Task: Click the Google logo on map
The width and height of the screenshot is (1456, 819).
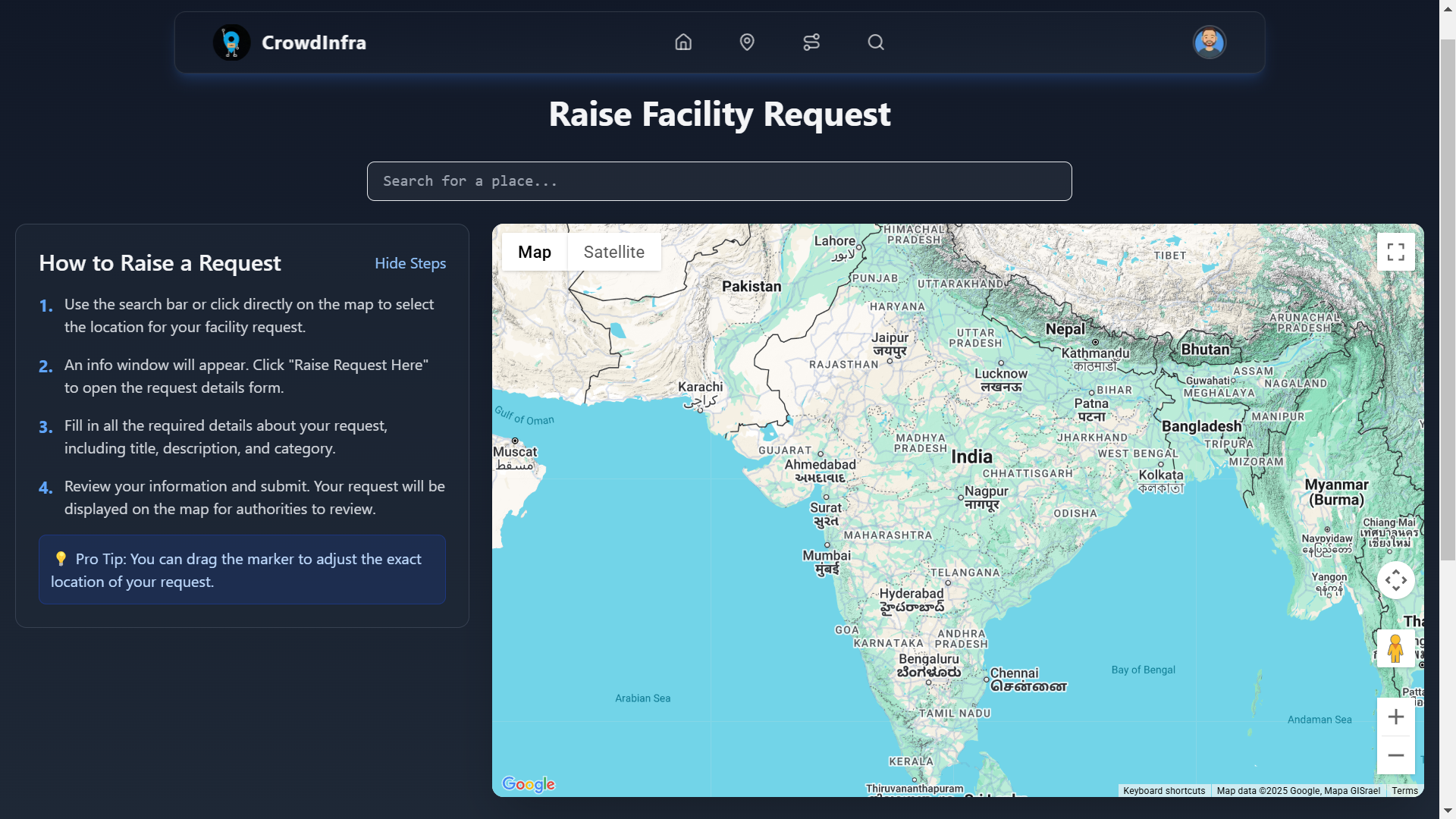Action: [529, 784]
